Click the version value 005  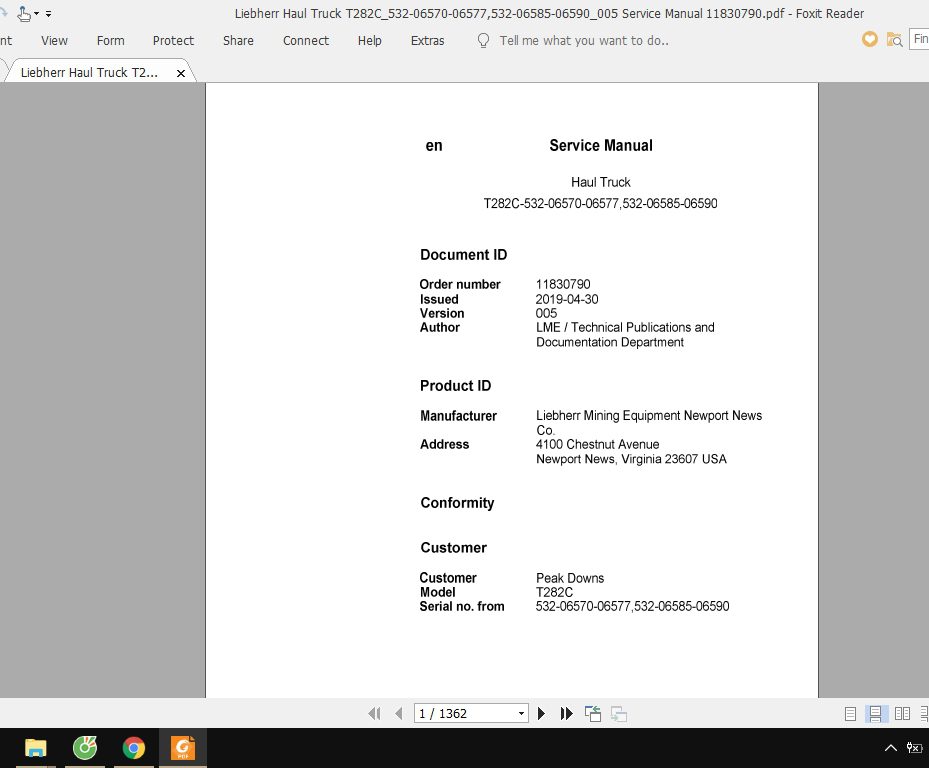tap(546, 313)
